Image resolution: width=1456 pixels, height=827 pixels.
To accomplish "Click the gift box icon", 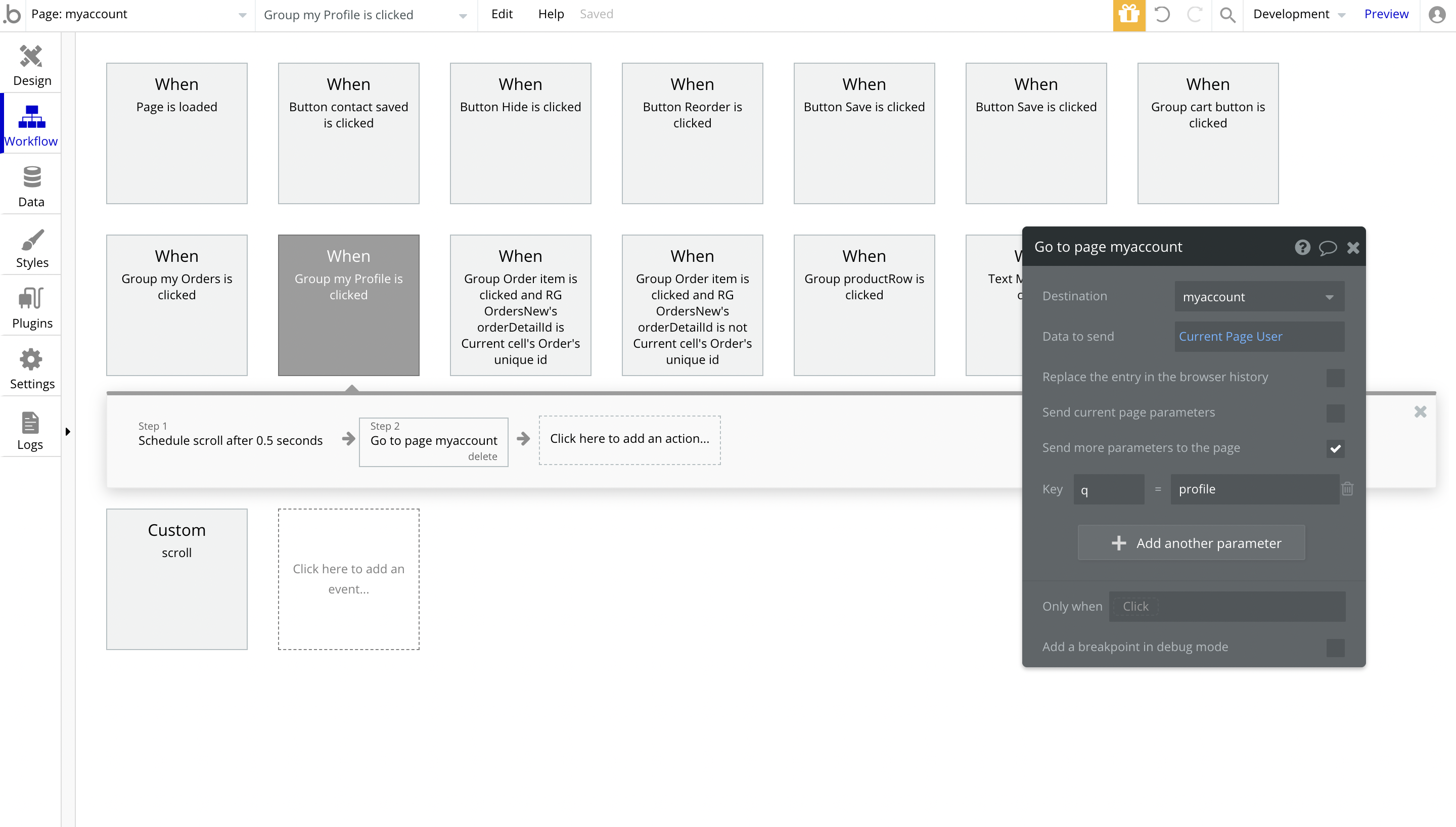I will coord(1129,15).
